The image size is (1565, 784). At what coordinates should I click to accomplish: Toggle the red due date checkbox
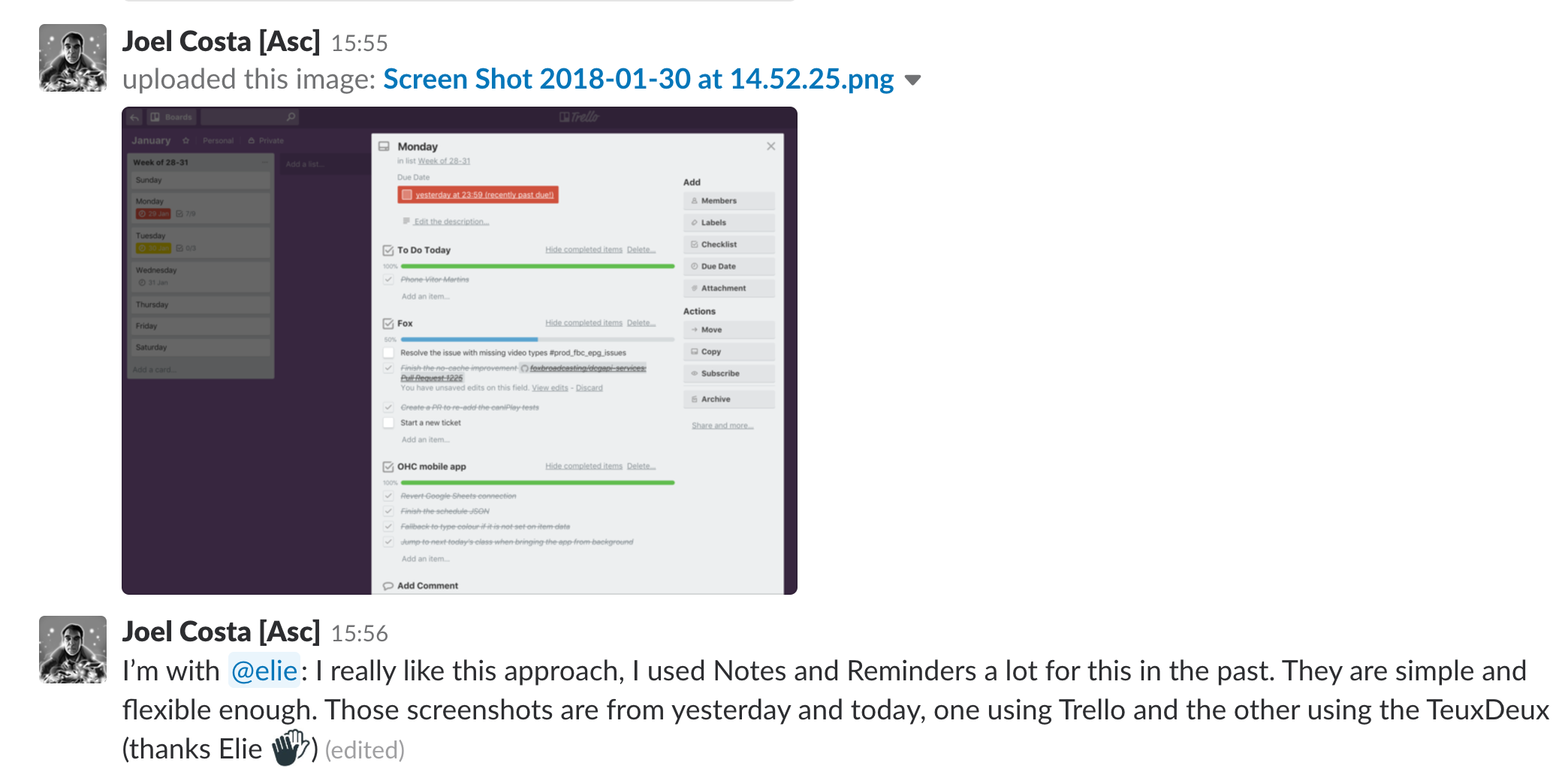[x=407, y=195]
